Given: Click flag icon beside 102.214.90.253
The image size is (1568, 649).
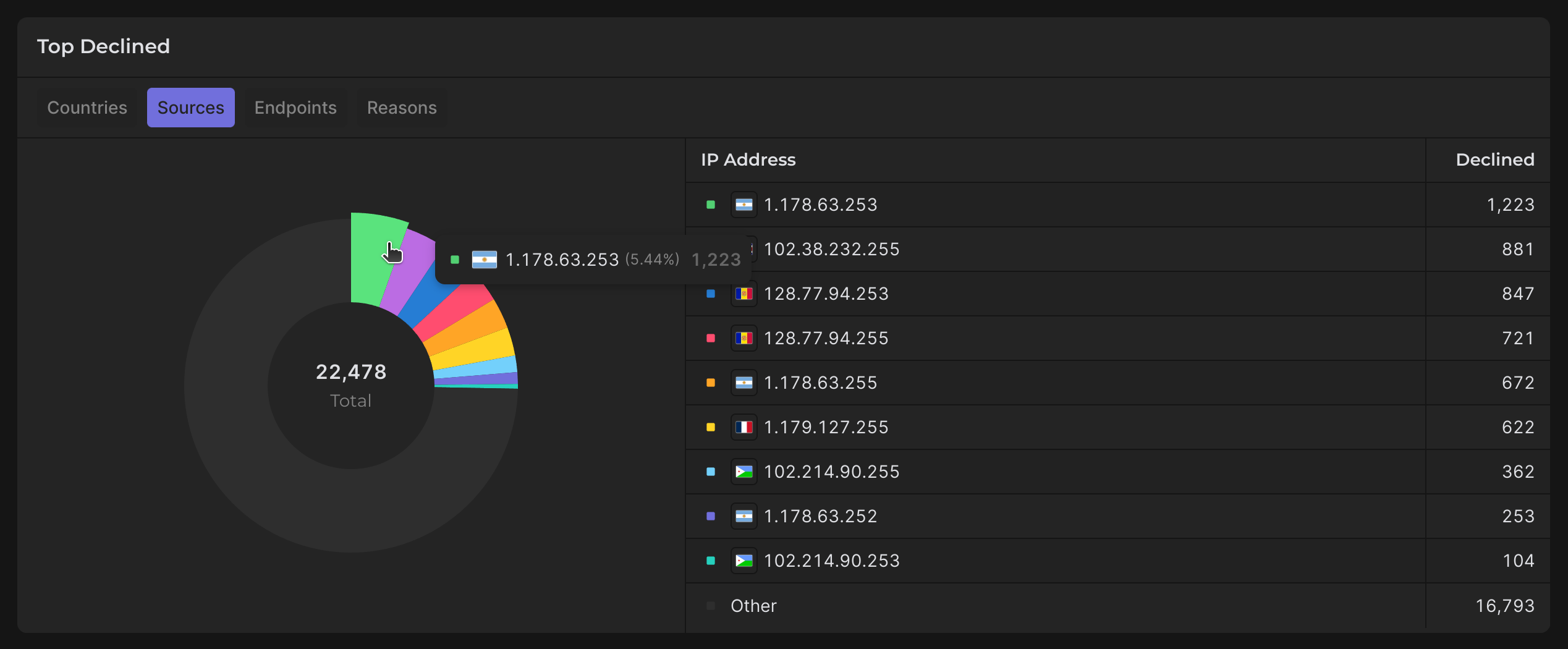Looking at the screenshot, I should click(744, 561).
